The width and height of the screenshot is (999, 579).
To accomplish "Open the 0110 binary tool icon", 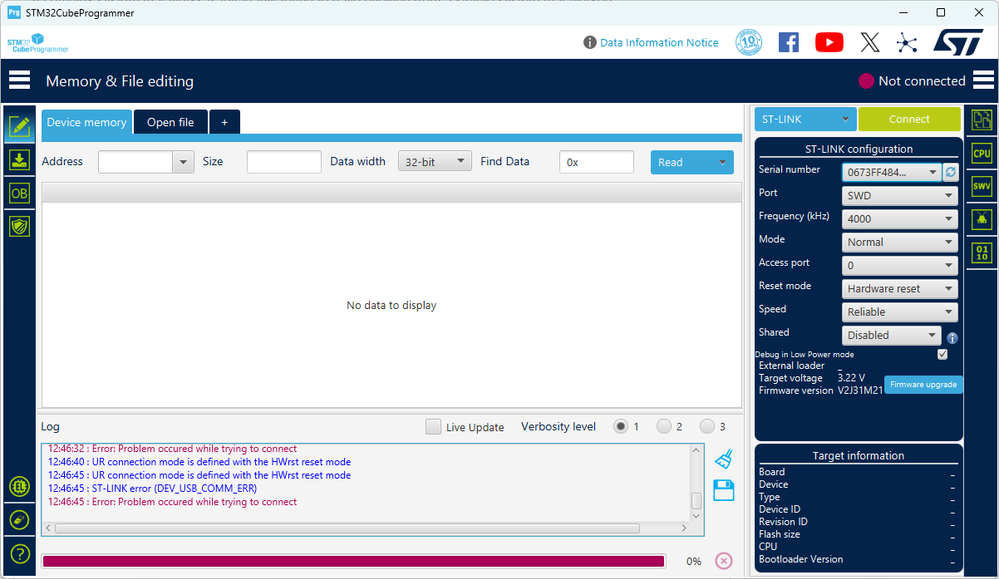I will [982, 253].
